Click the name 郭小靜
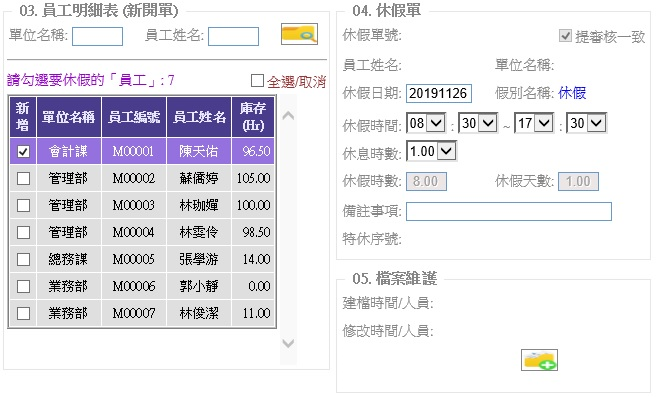The image size is (656, 397). pyautogui.click(x=199, y=287)
